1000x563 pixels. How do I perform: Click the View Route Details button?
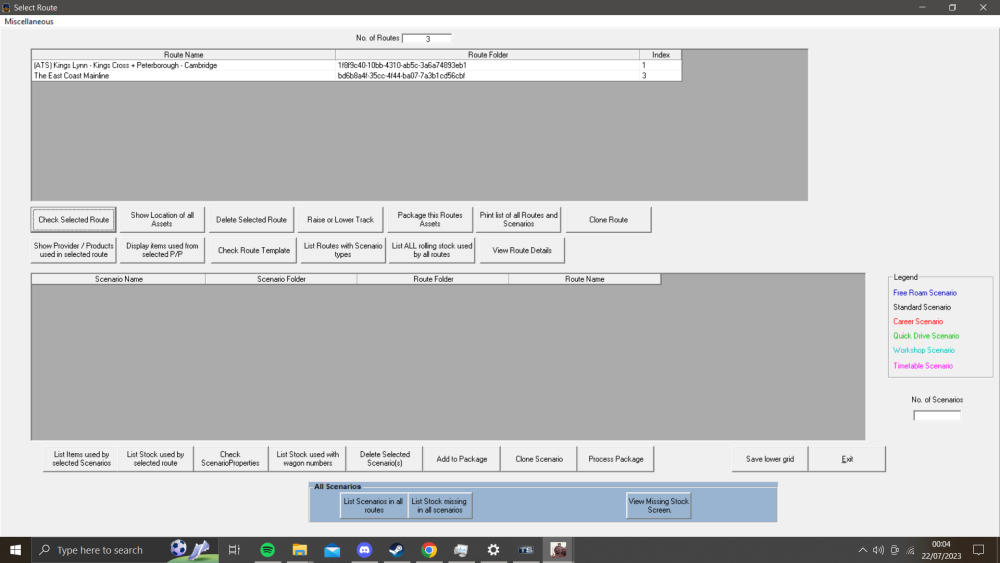pos(522,250)
